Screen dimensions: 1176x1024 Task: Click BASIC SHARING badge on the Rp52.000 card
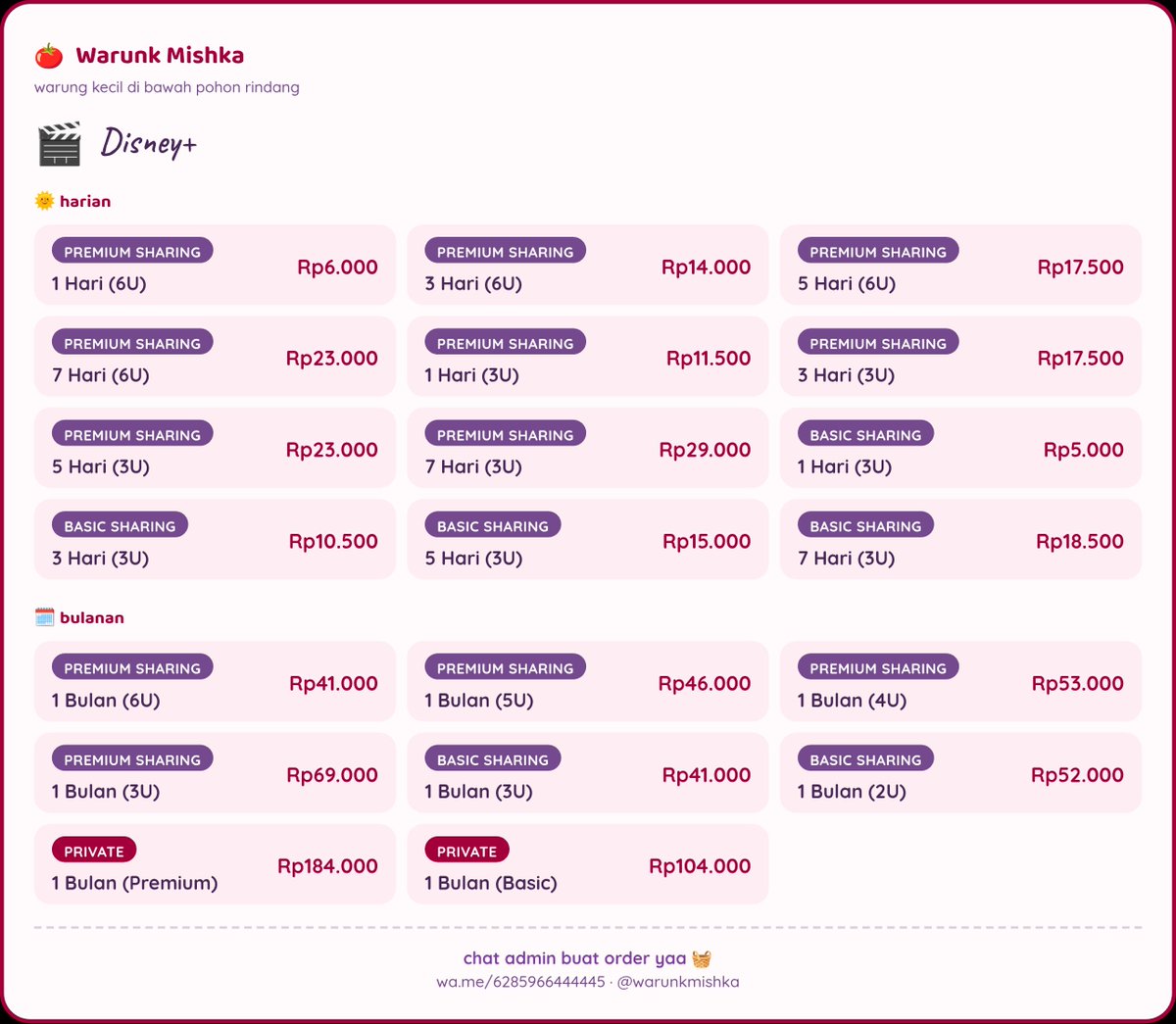coord(865,758)
